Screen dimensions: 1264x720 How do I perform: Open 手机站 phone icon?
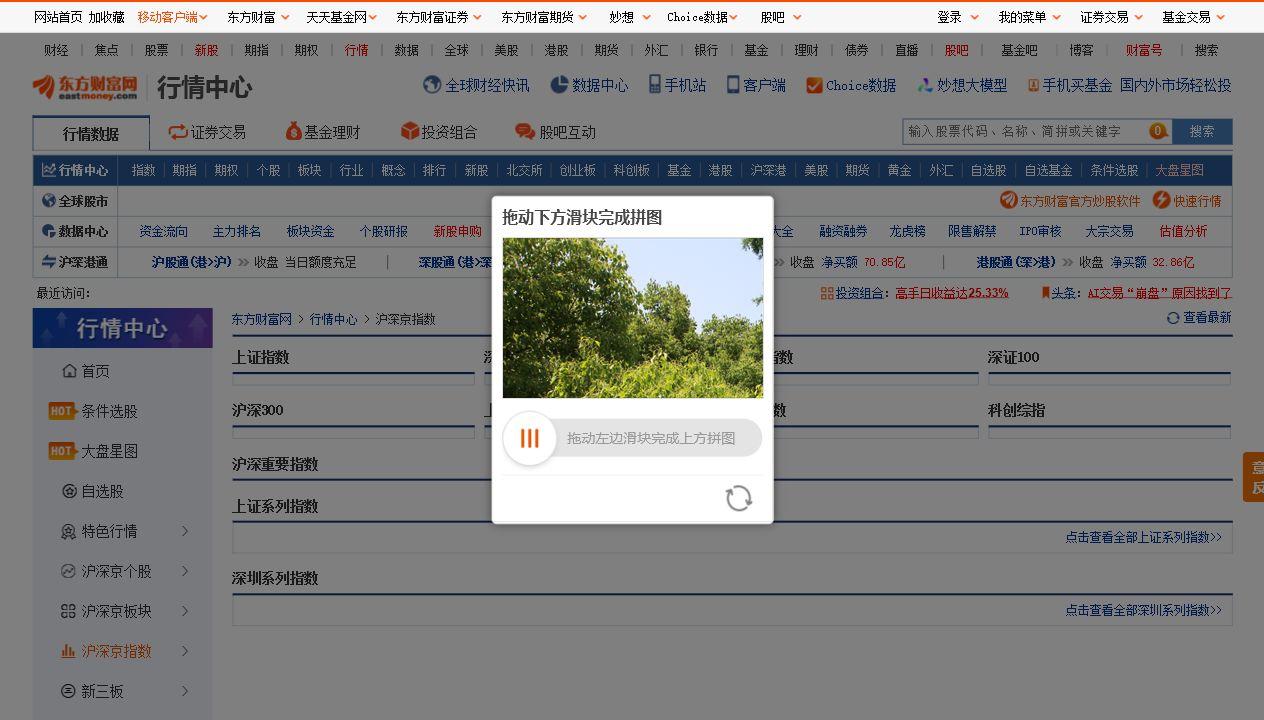[x=655, y=85]
